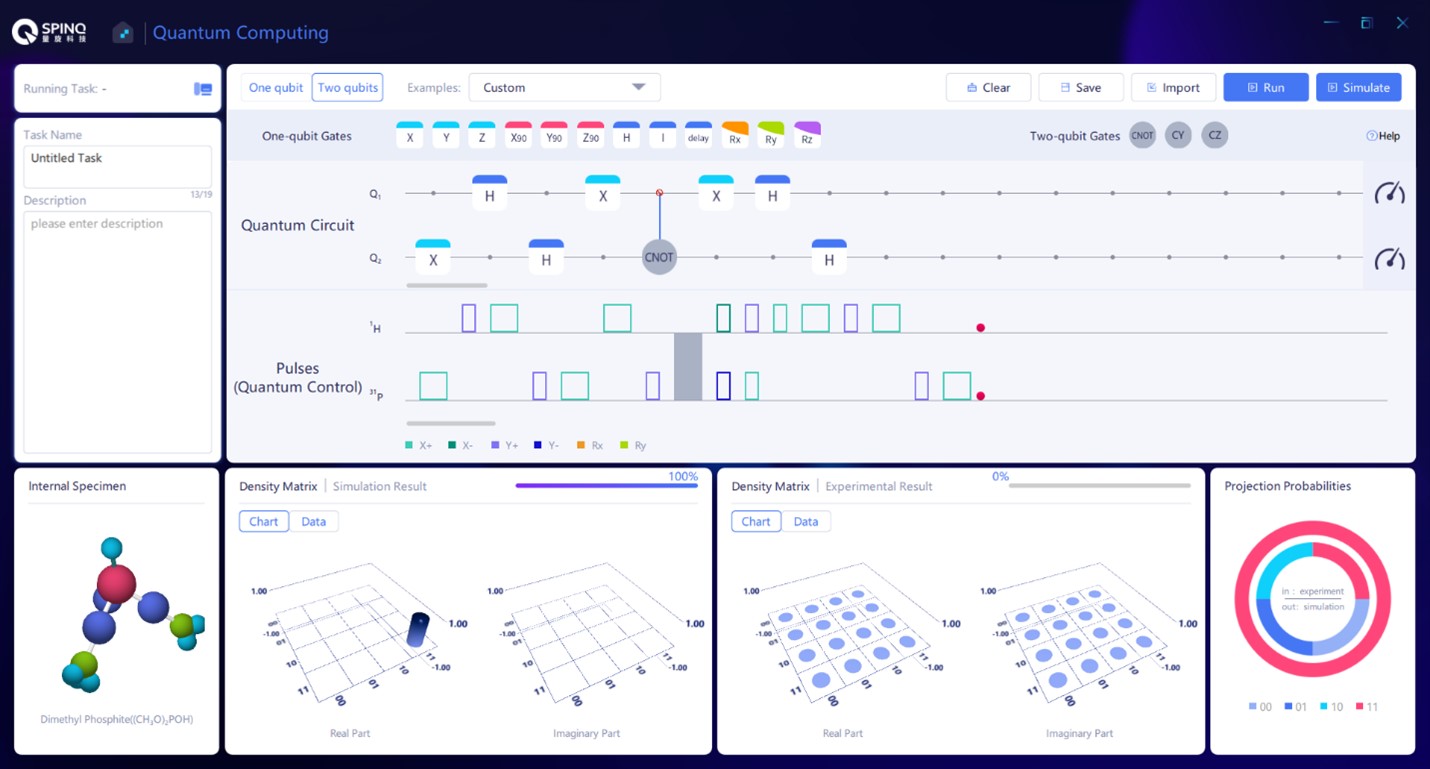Switch to One qubit mode
This screenshot has height=769, width=1430.
tap(276, 88)
